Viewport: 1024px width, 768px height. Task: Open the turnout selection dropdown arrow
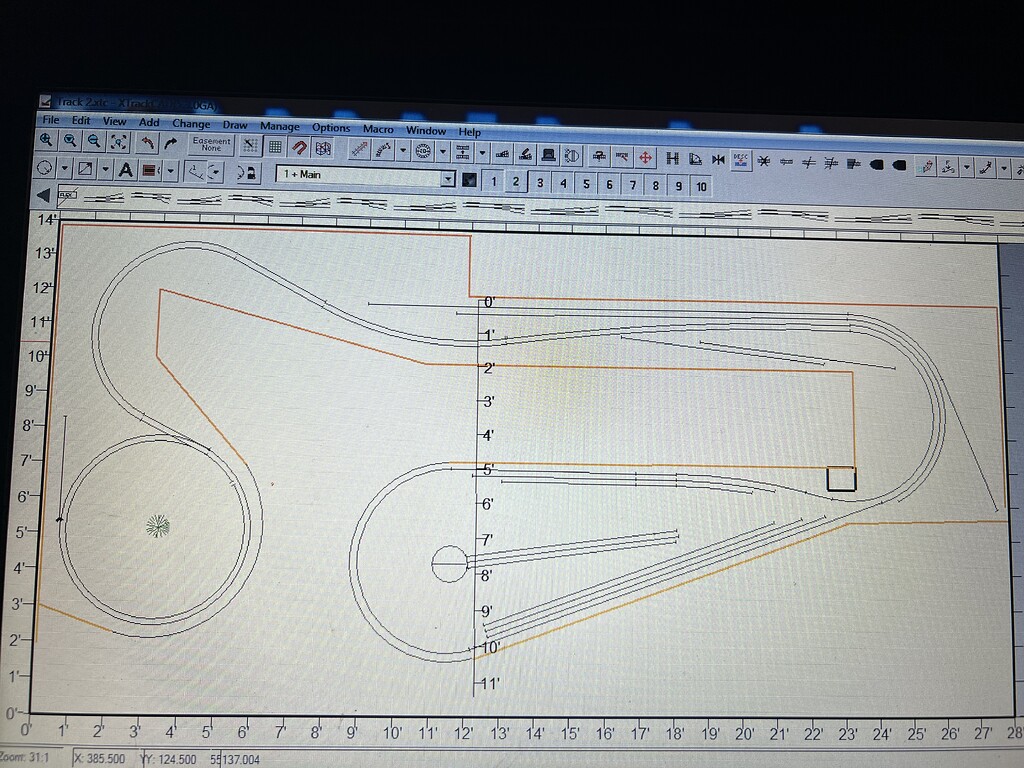(x=483, y=152)
